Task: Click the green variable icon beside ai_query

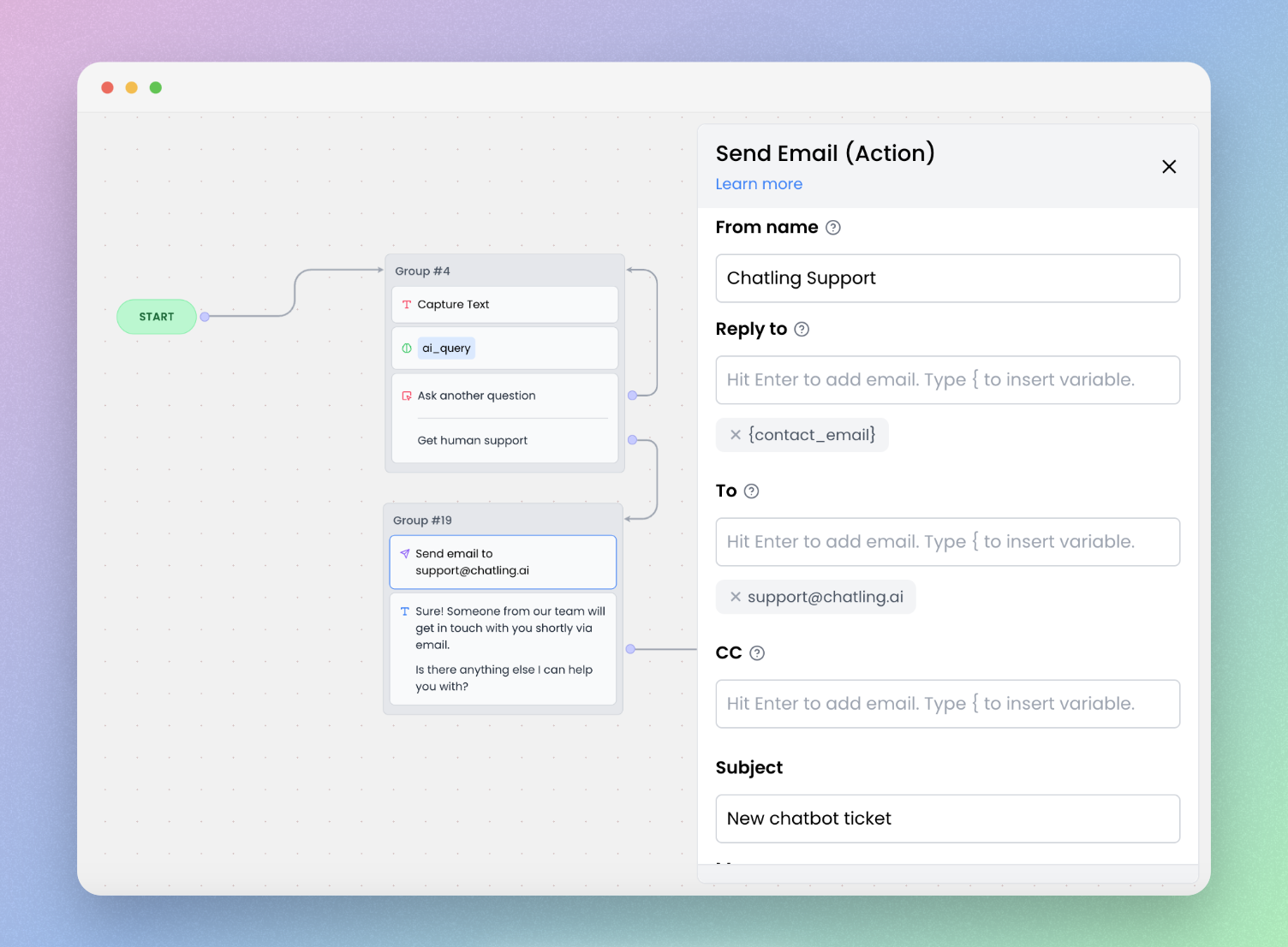Action: point(406,348)
